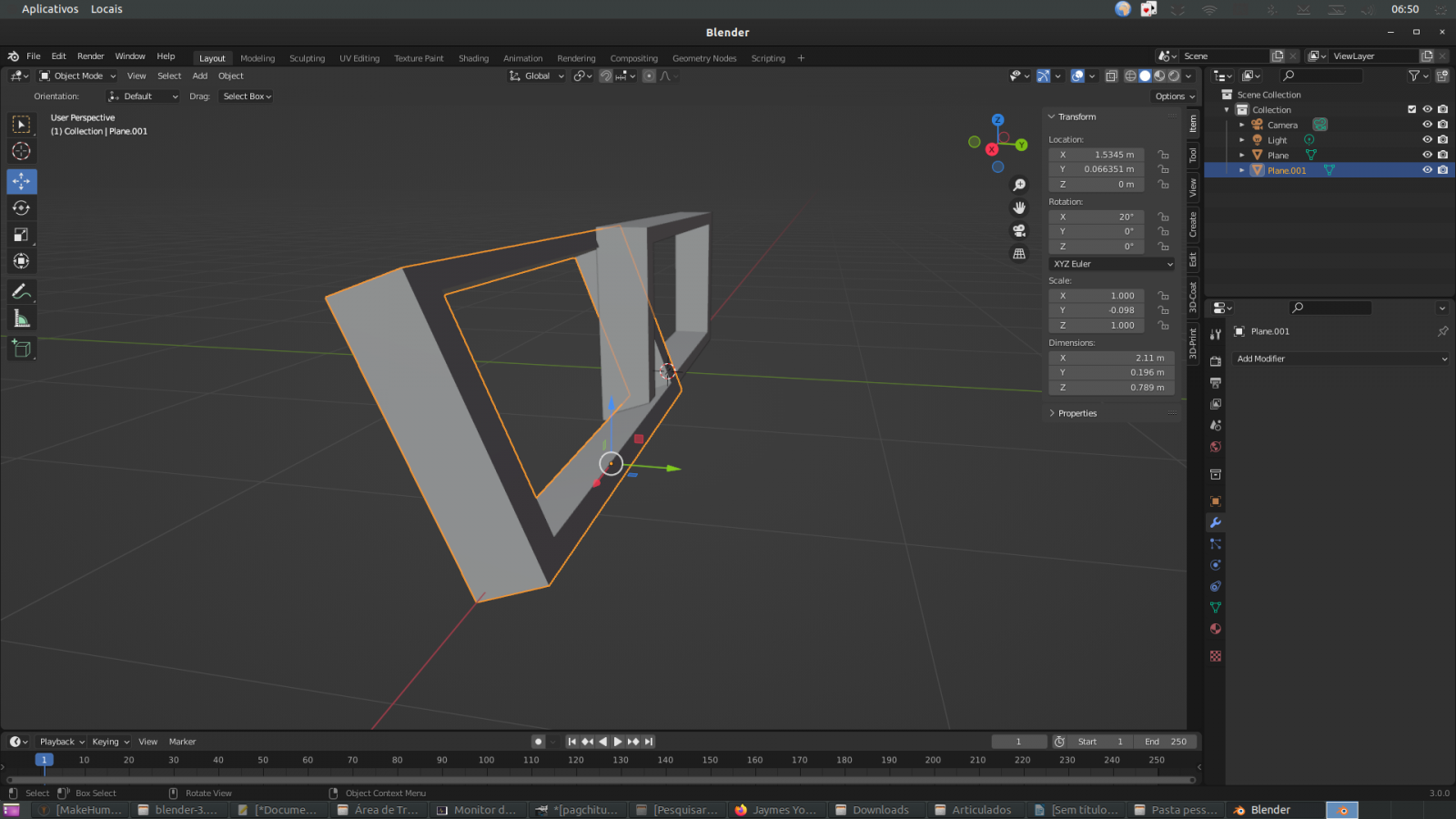The width and height of the screenshot is (1456, 819).
Task: Expand the Properties panel section
Action: pos(1077,413)
